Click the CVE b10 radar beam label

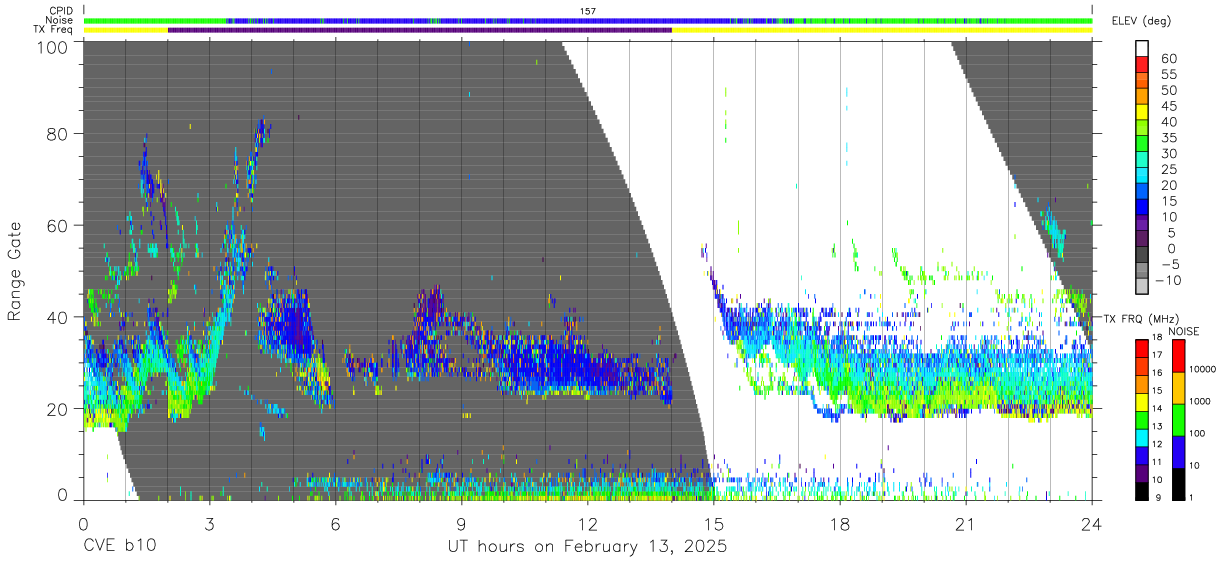[x=119, y=547]
